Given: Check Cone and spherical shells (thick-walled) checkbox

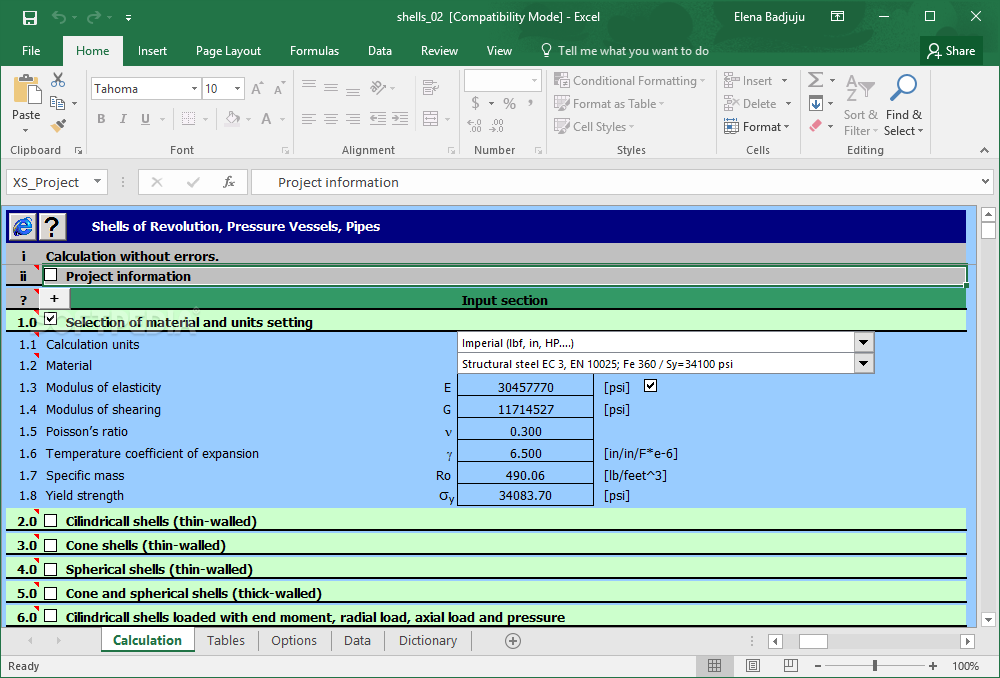Looking at the screenshot, I should coord(51,593).
